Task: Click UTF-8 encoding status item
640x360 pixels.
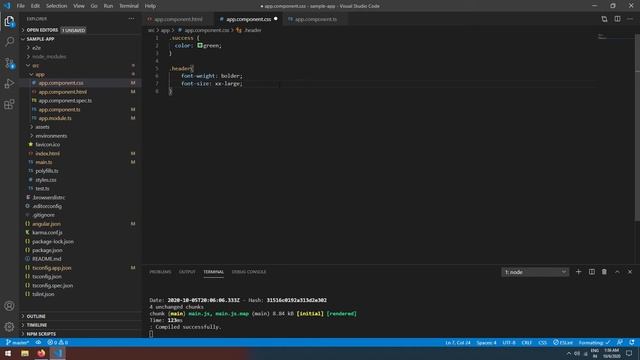Action: (x=509, y=342)
